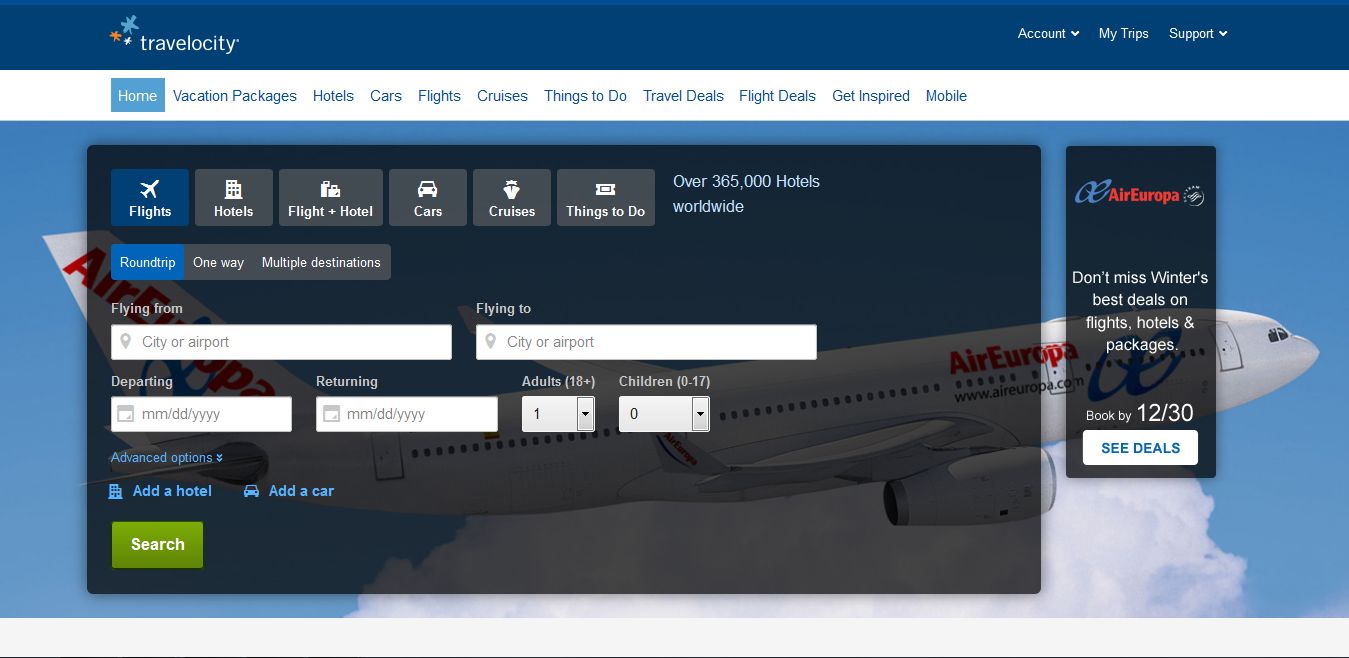Select the Hotels building tab
1349x658 pixels.
click(x=234, y=197)
